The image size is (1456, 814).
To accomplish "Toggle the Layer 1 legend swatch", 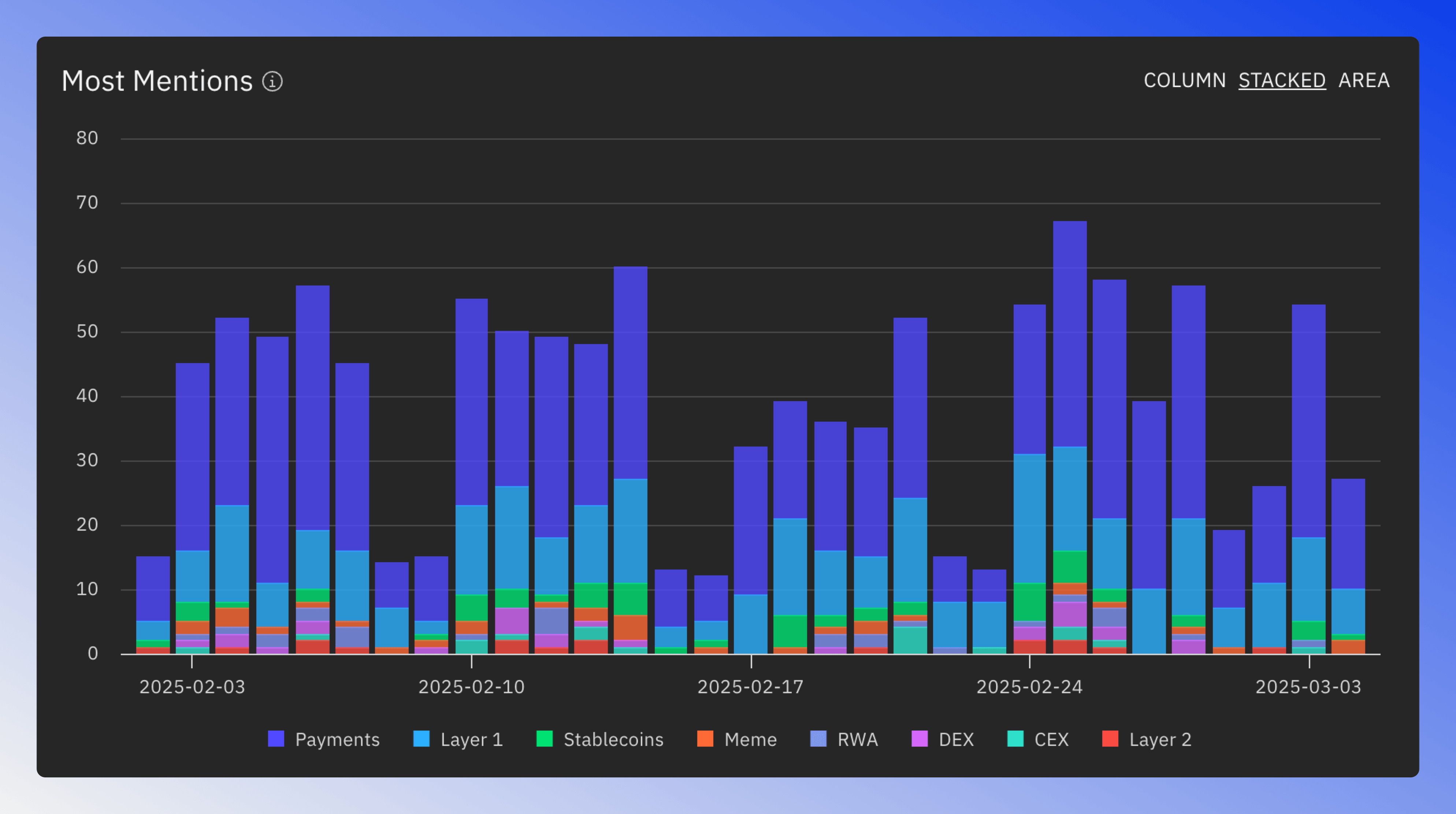I will tap(421, 739).
